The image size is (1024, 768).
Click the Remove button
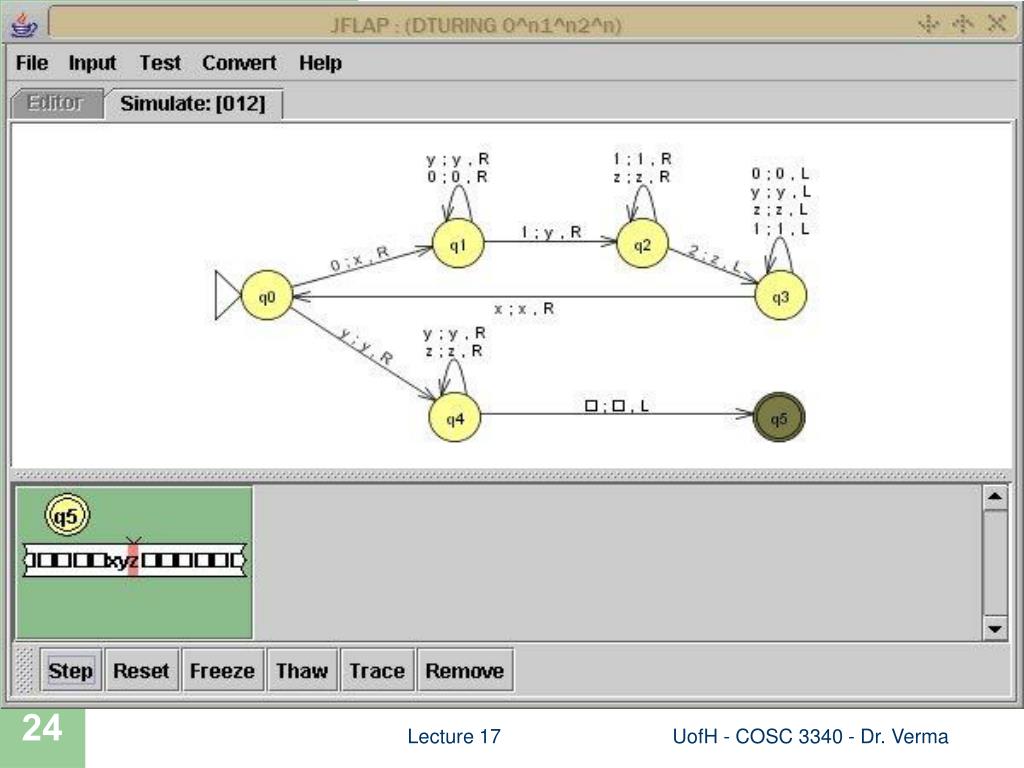click(464, 670)
